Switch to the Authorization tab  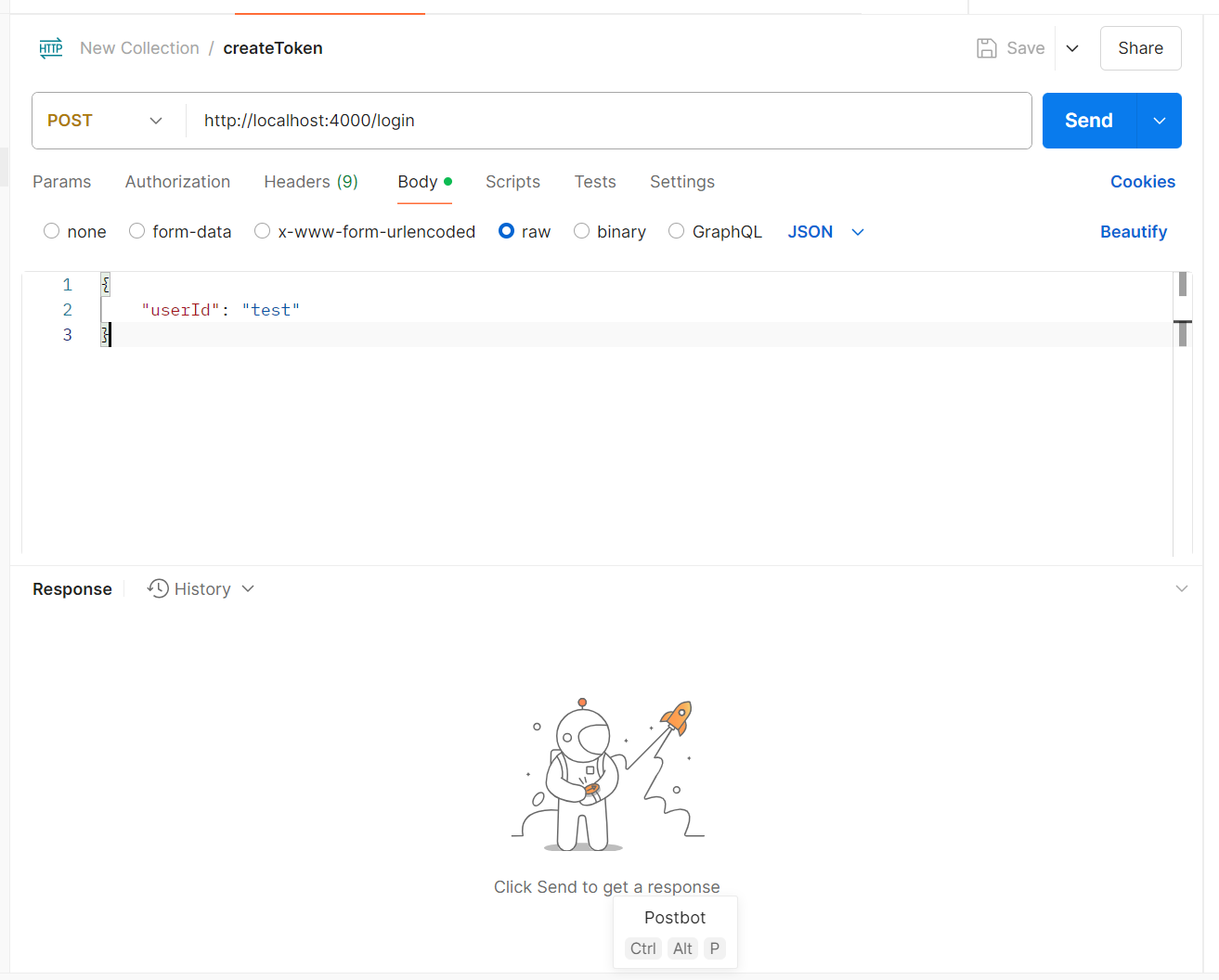pyautogui.click(x=177, y=182)
